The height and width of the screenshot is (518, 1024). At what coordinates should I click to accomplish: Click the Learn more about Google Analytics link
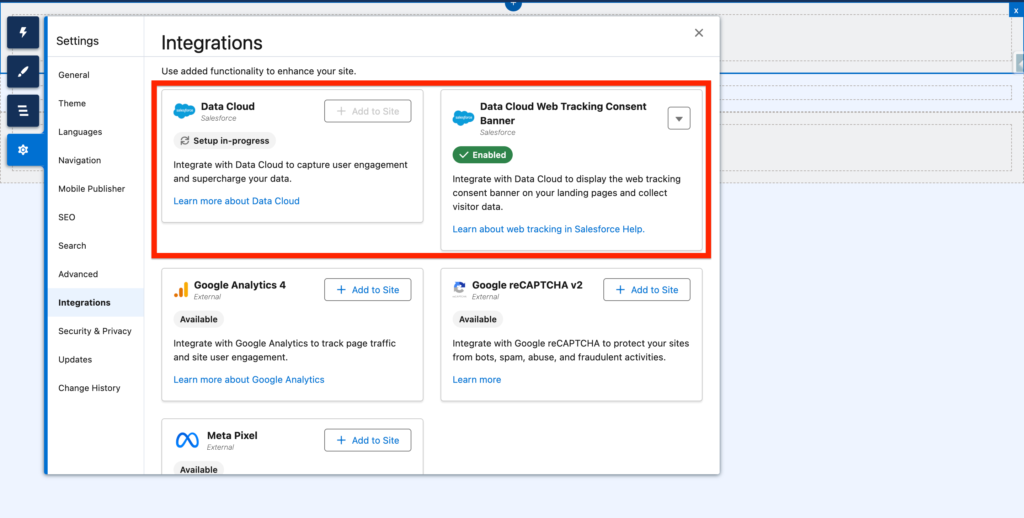click(248, 380)
